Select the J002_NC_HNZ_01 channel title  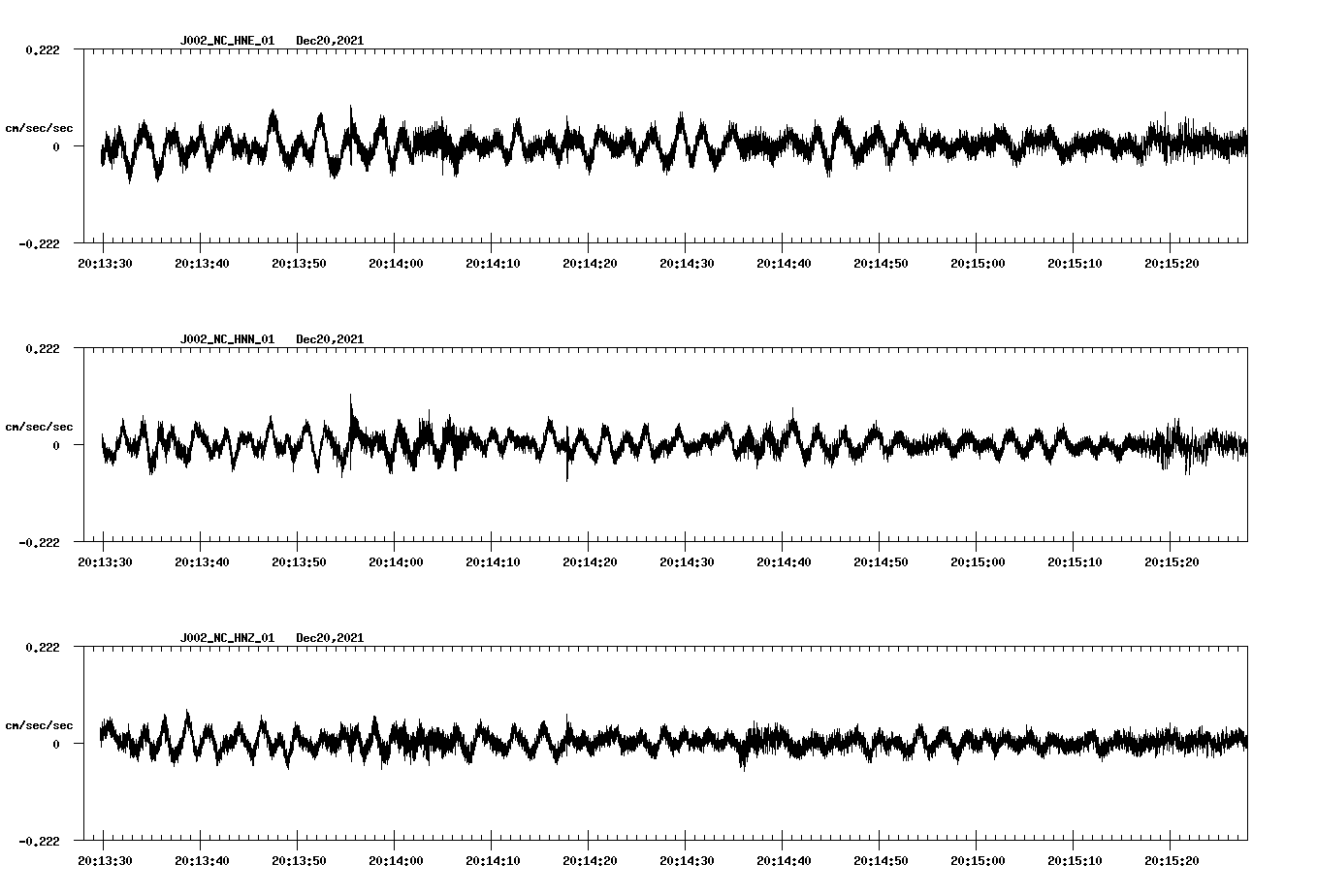pos(227,638)
